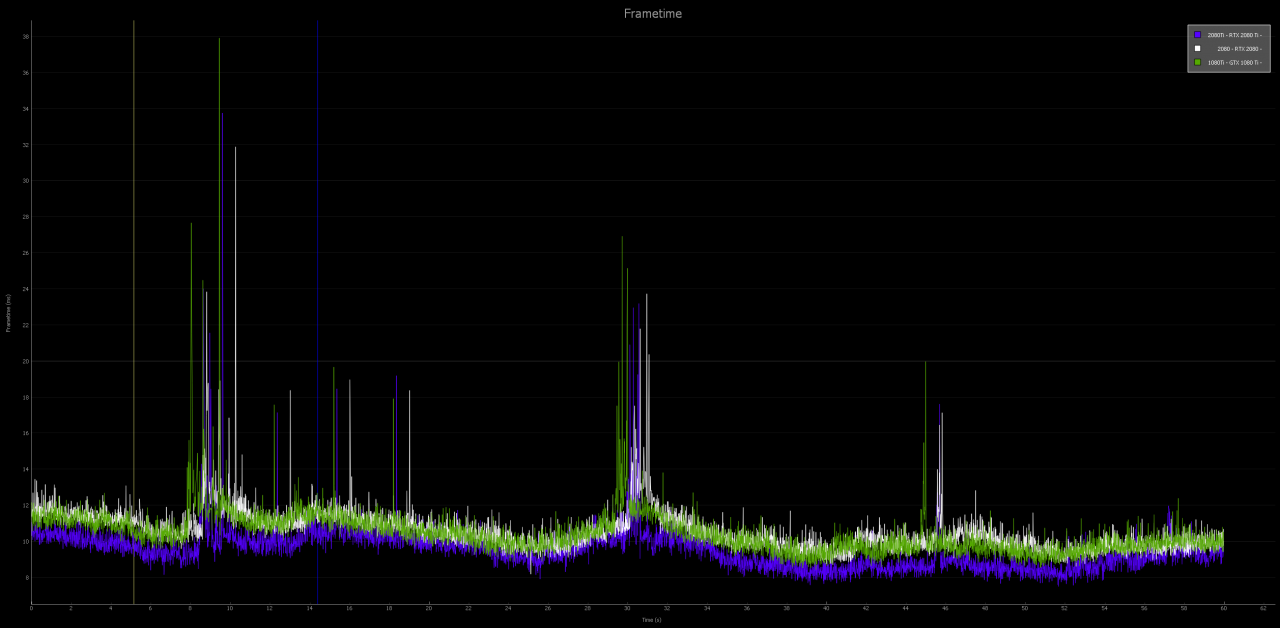Click the Time (s) x-axis label
1280x628 pixels.
[652, 620]
